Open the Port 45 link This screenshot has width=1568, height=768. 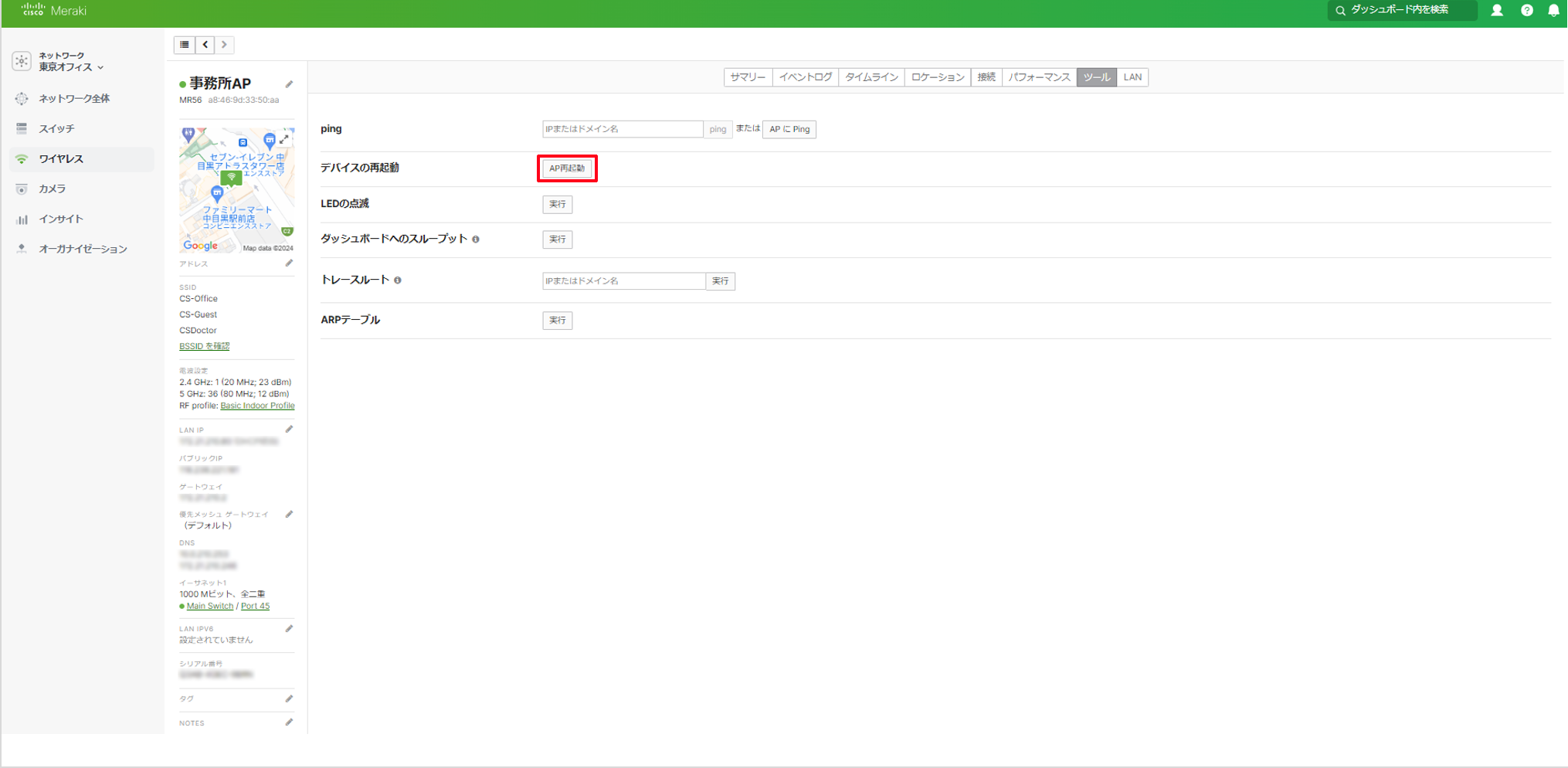coord(255,607)
